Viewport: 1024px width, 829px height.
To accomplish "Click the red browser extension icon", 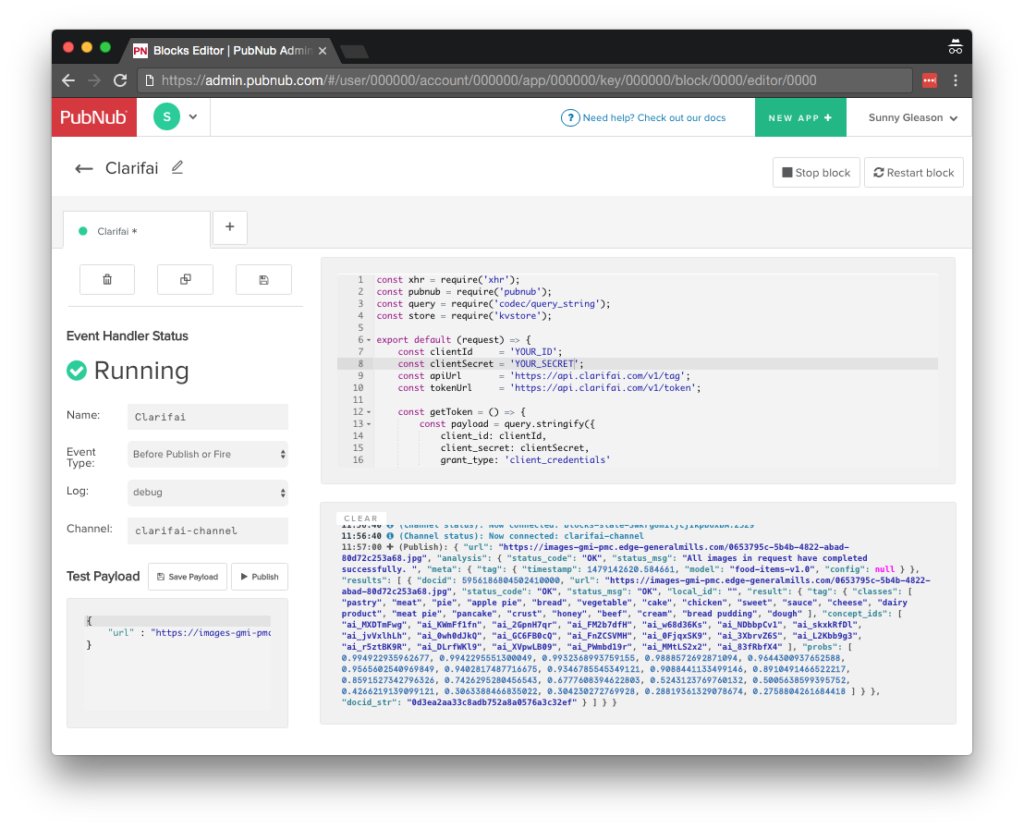I will tap(929, 81).
